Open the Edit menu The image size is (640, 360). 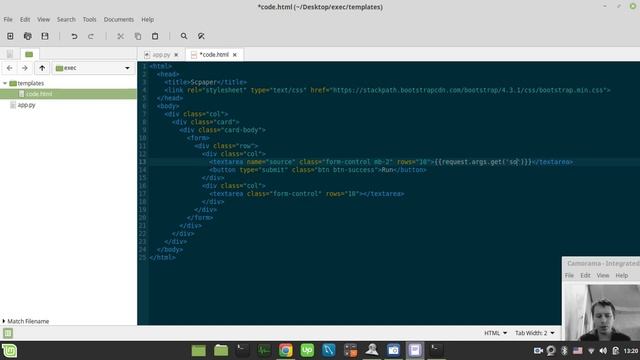pos(25,19)
